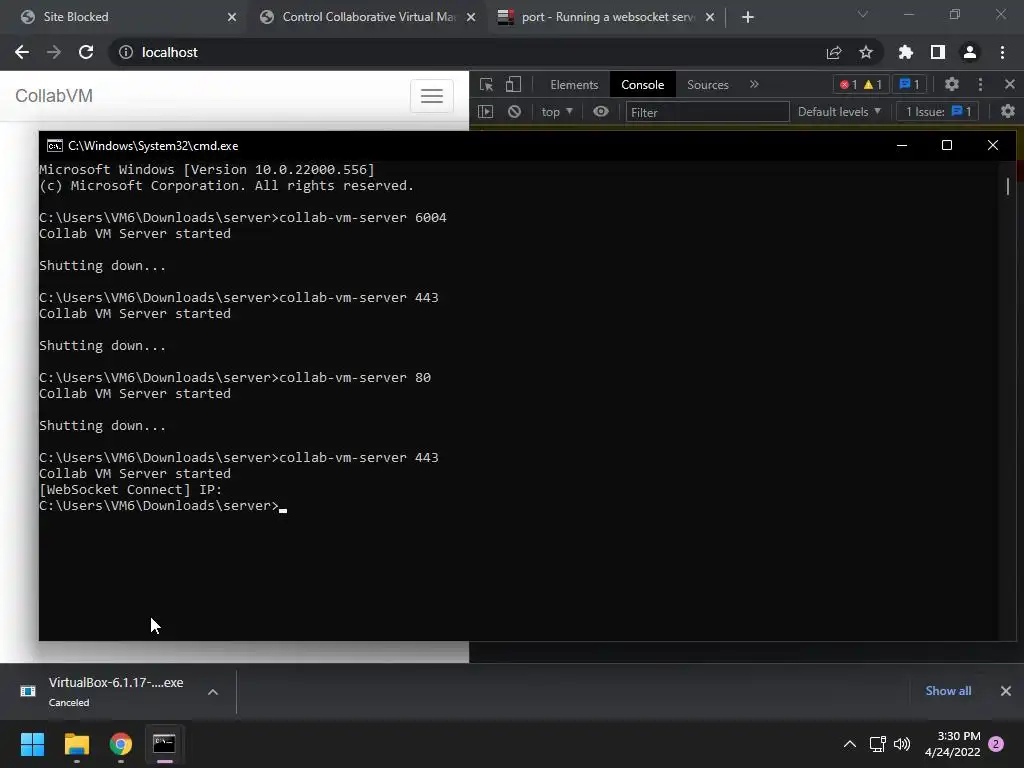Show all downloads

(x=948, y=691)
